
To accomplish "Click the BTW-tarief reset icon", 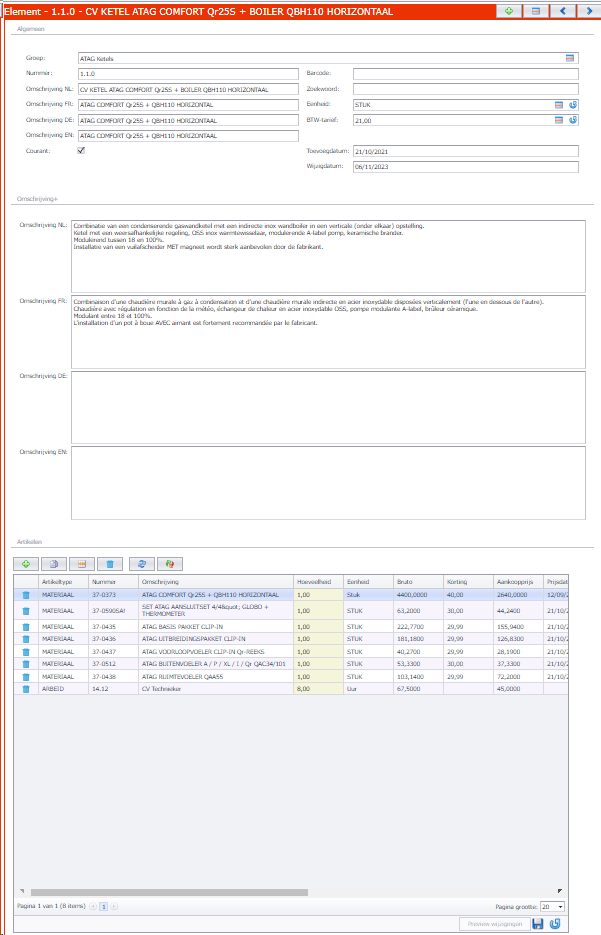I will (572, 120).
